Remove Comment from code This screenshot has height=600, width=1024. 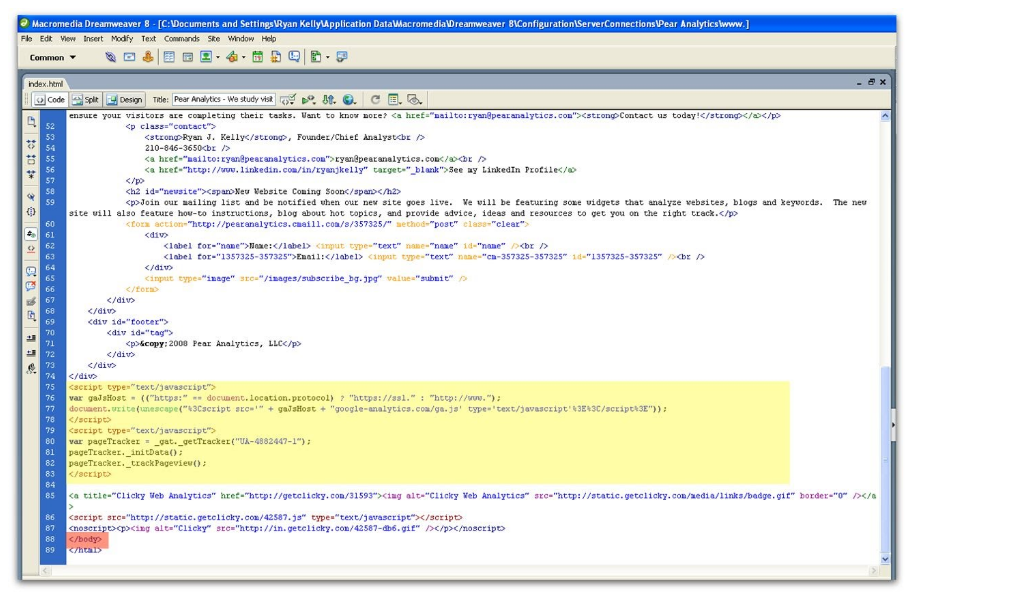(31, 286)
